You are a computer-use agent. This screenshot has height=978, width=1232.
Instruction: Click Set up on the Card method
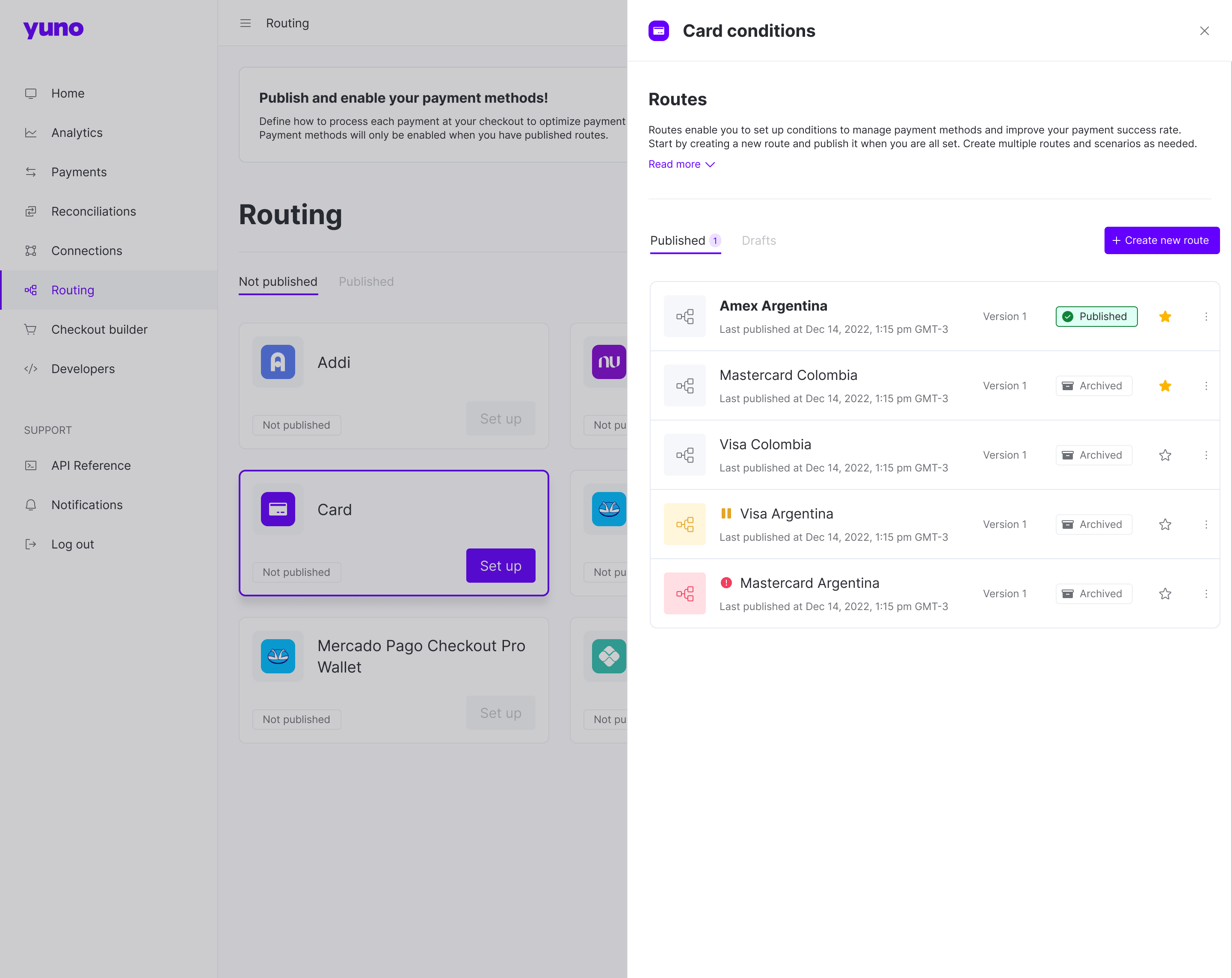(500, 566)
